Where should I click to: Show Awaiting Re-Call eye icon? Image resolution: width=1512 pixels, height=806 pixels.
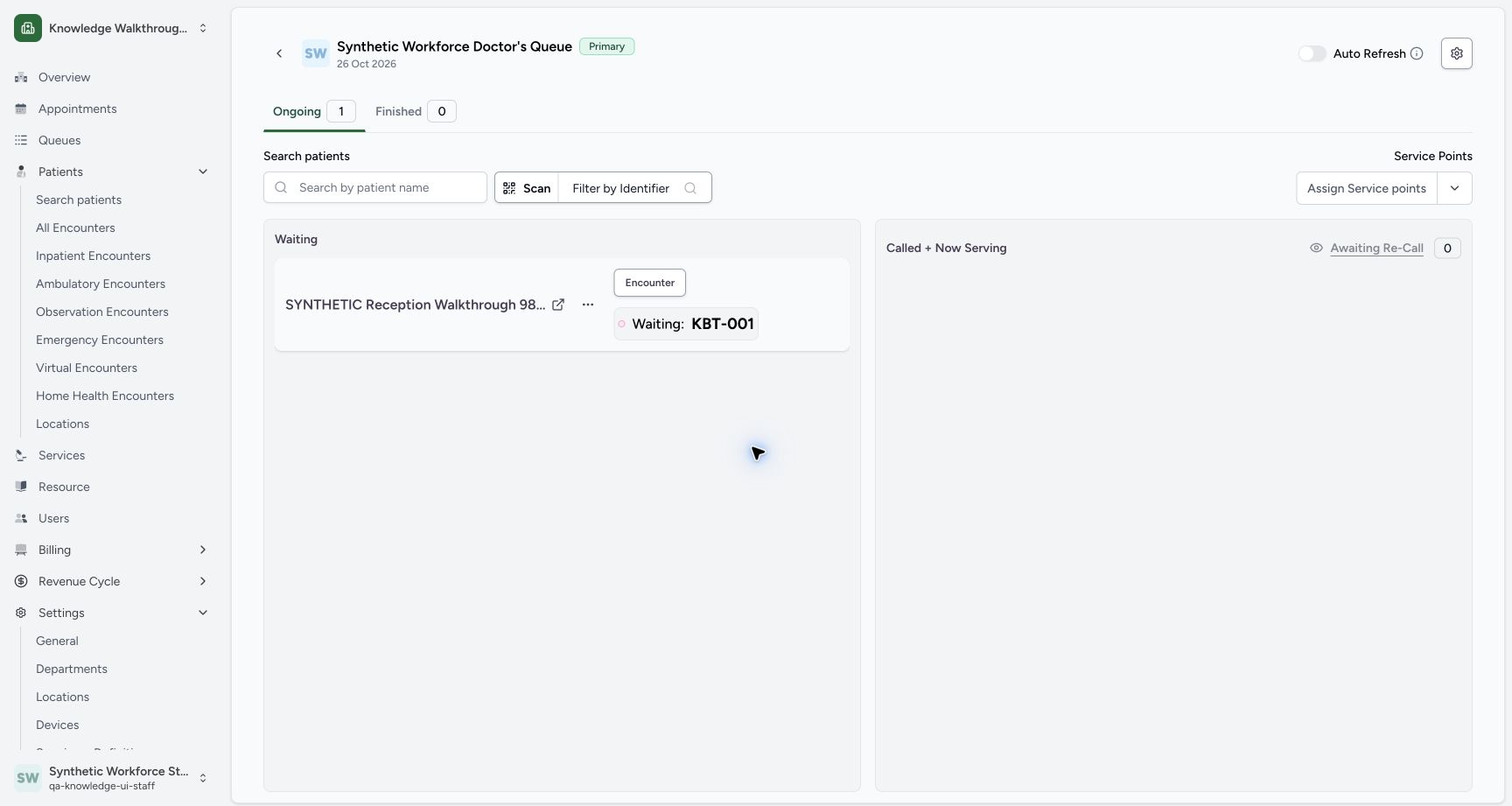pos(1316,248)
